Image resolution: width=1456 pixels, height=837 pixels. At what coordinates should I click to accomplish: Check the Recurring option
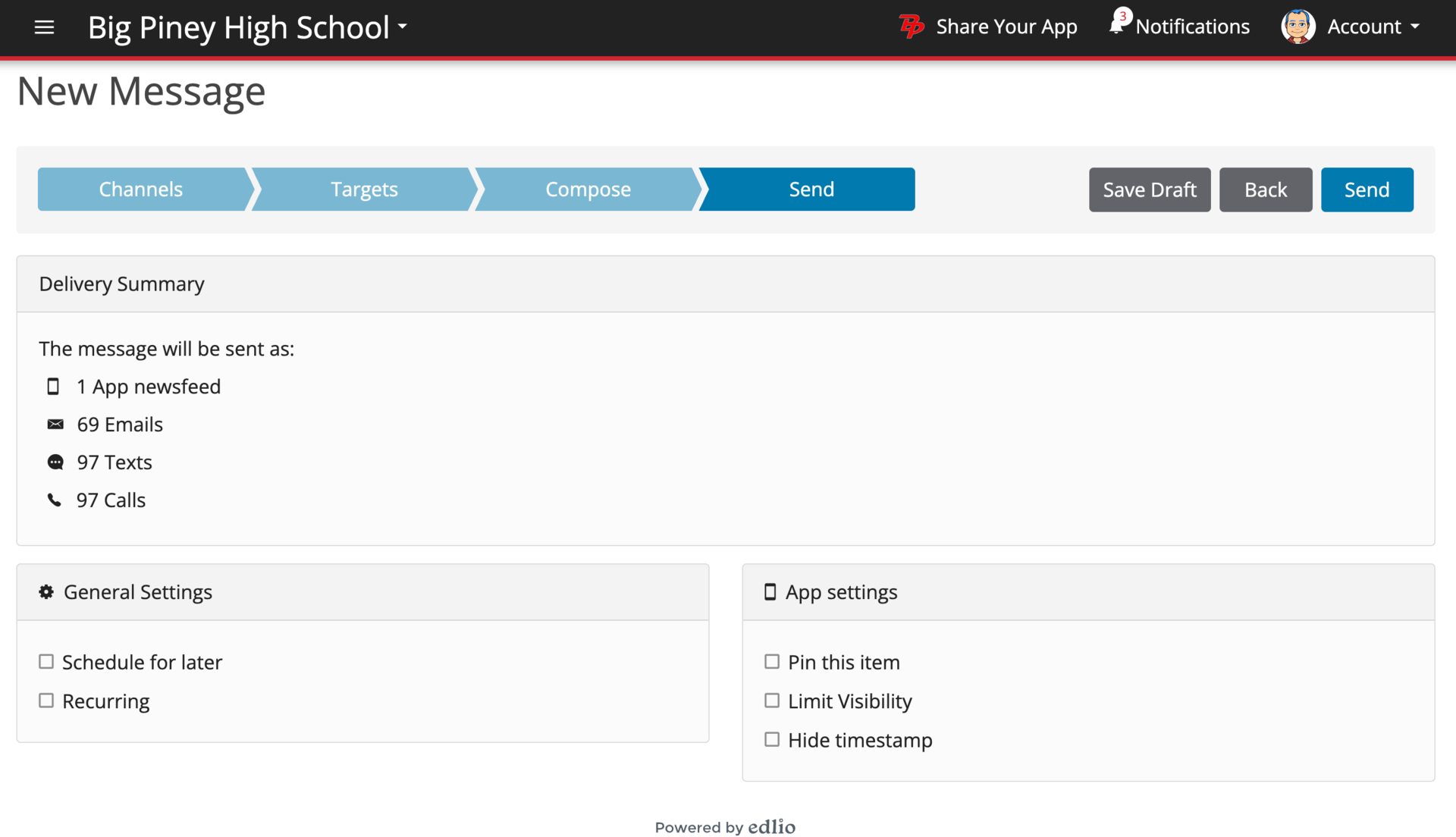coord(46,701)
